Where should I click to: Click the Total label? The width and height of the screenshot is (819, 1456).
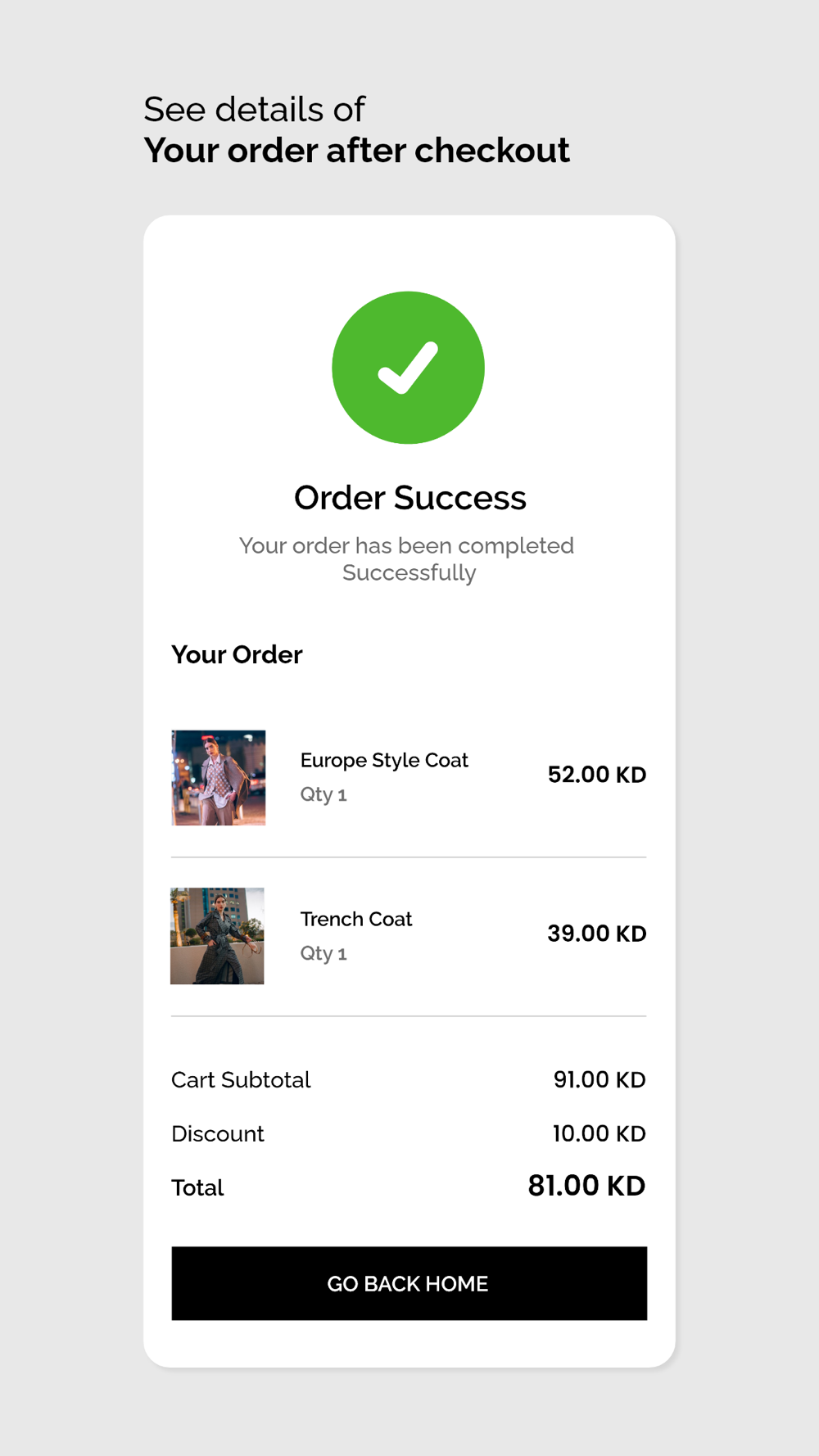pos(197,1188)
